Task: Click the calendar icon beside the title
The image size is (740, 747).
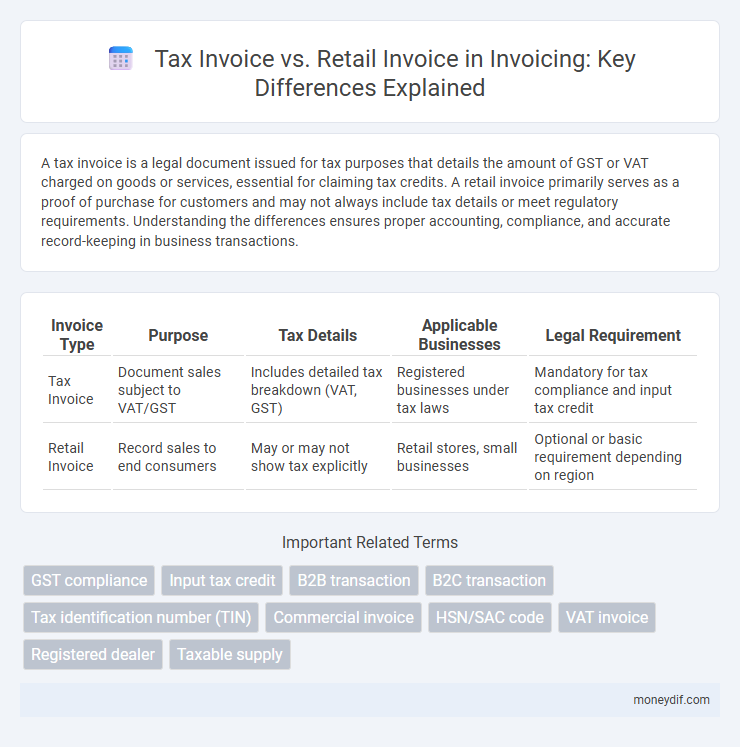Action: pos(121,59)
